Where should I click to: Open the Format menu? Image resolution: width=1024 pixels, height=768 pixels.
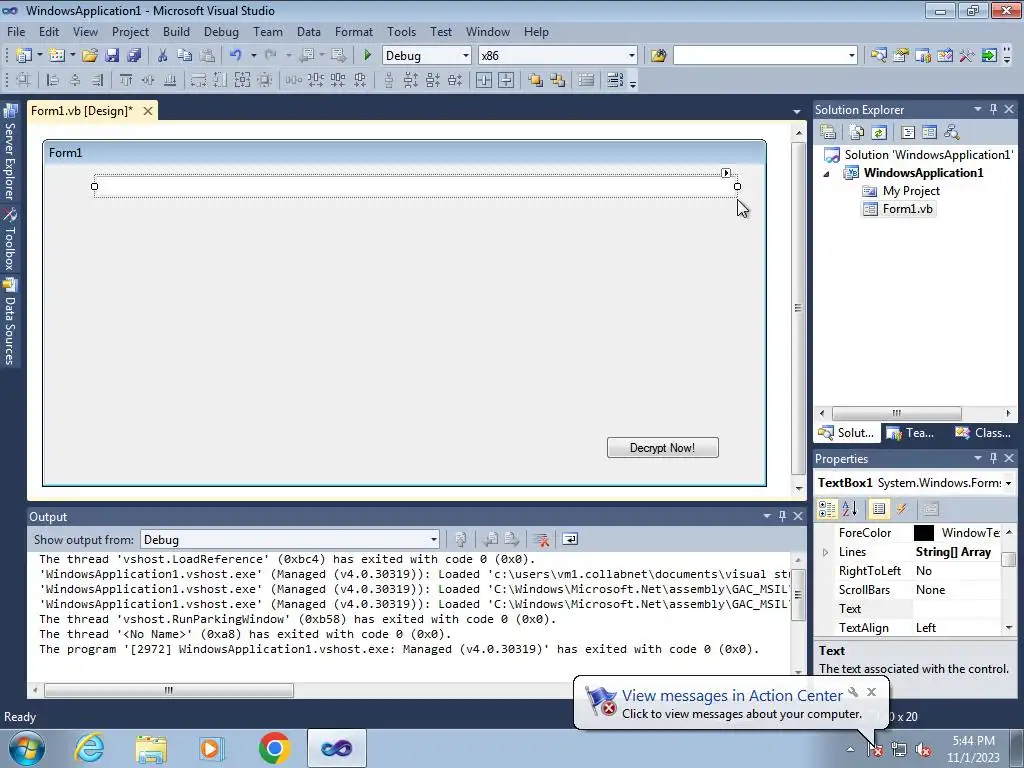354,31
